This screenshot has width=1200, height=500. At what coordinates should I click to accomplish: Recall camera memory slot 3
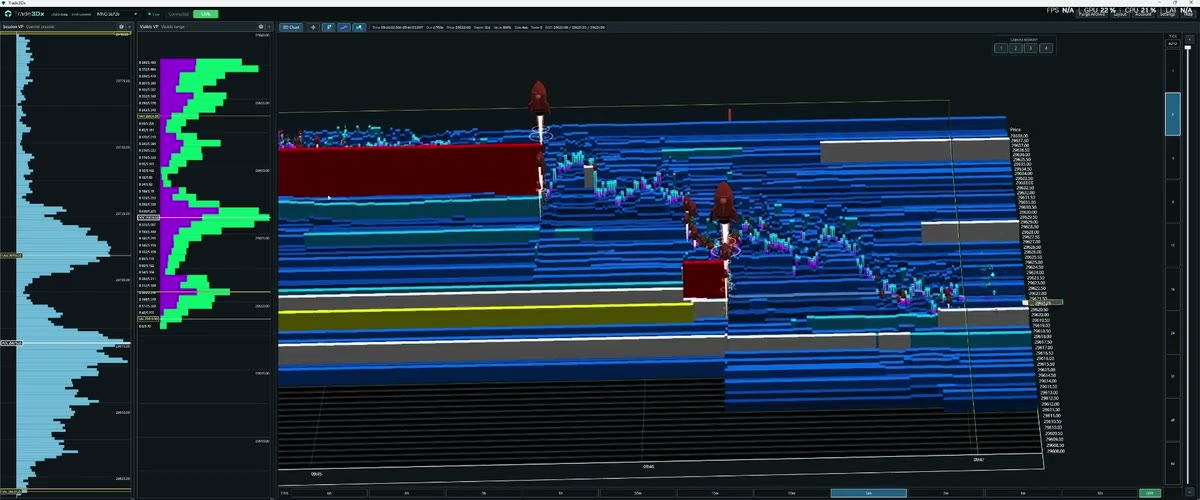pyautogui.click(x=1031, y=48)
